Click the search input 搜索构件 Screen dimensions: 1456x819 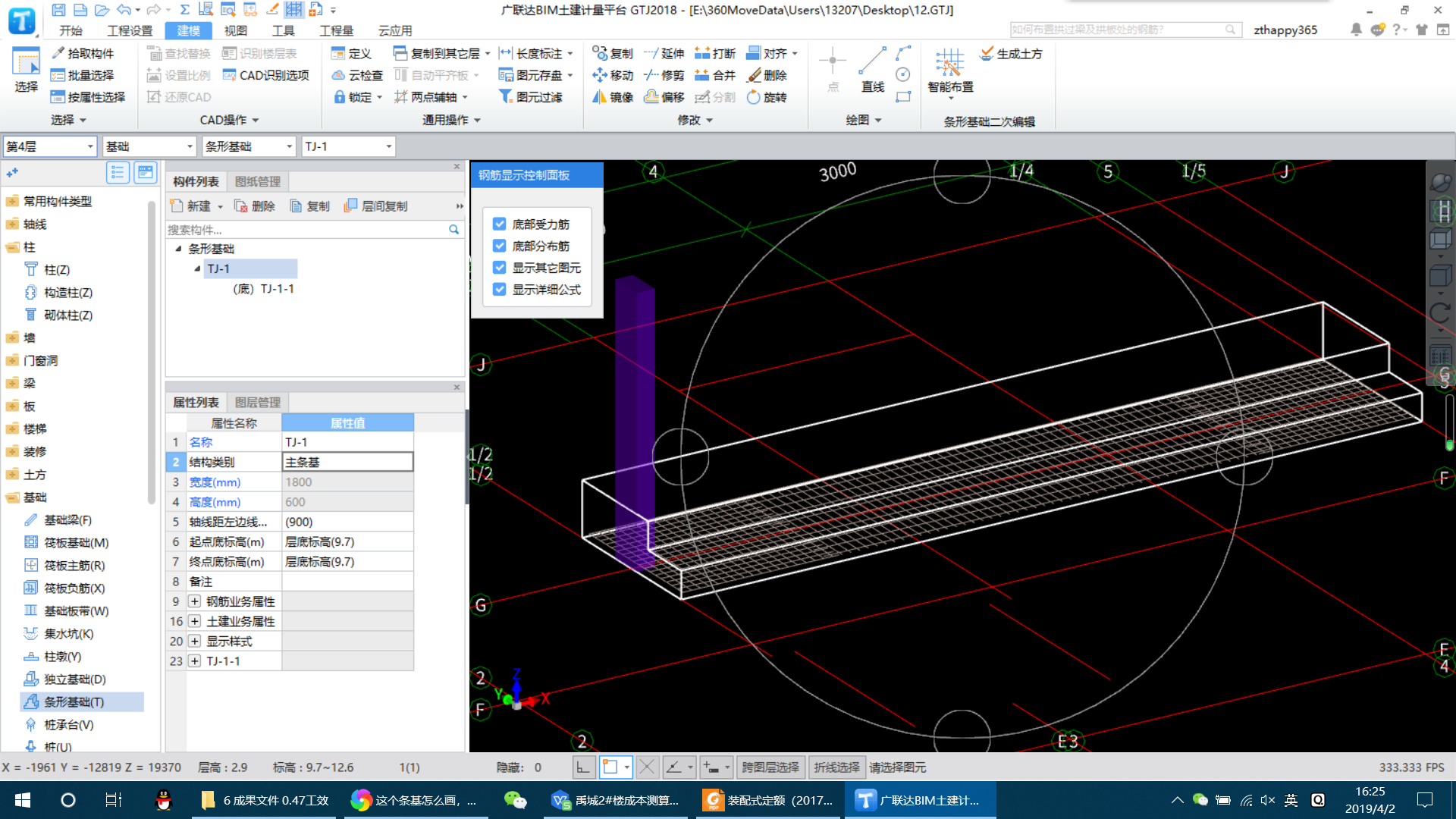[x=307, y=230]
